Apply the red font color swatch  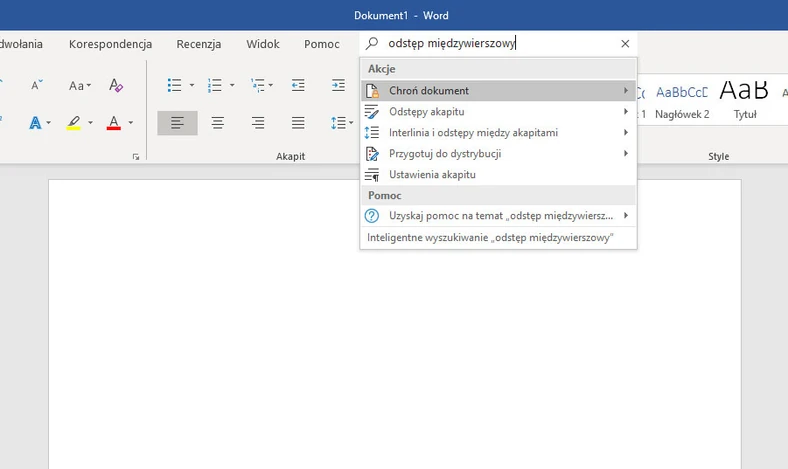point(113,123)
